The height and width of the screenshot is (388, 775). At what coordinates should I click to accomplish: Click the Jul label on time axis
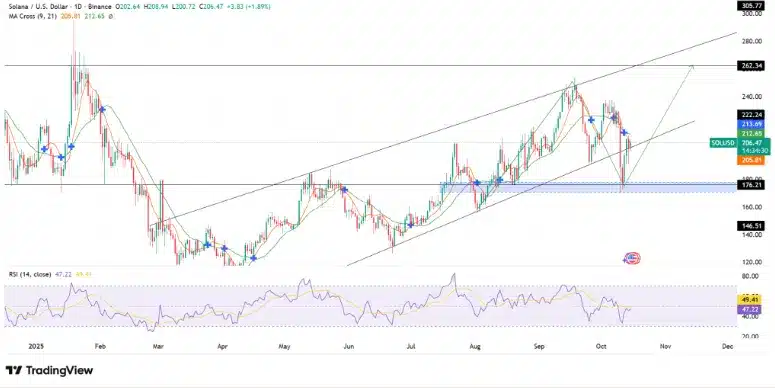click(411, 346)
